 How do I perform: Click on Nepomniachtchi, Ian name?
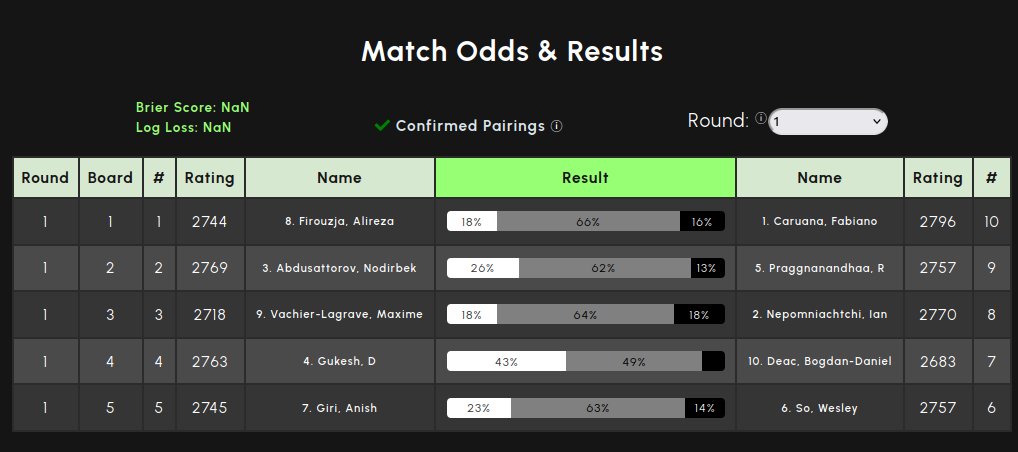coord(819,314)
